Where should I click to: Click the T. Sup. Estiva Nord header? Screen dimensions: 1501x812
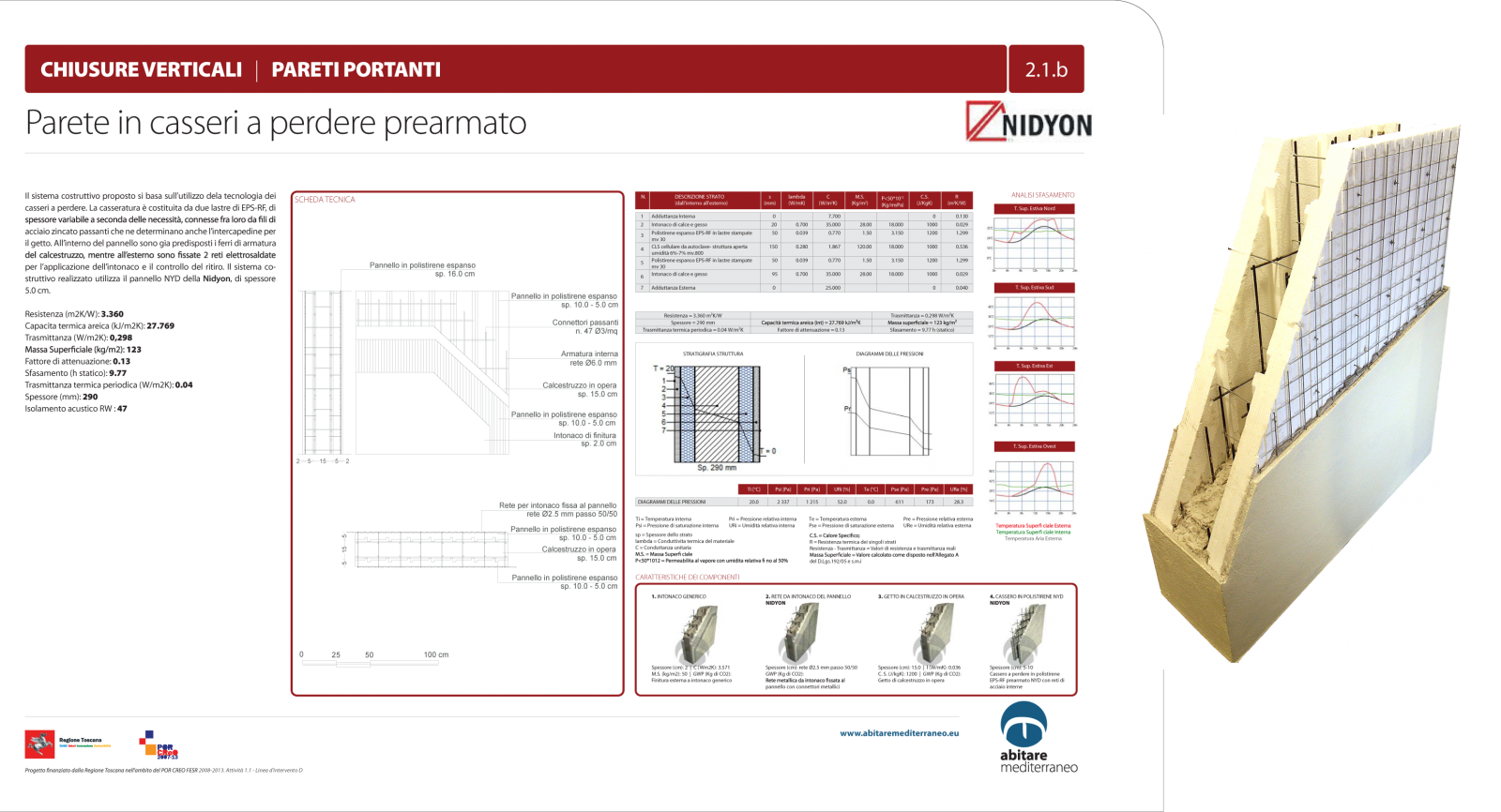coord(1034,209)
